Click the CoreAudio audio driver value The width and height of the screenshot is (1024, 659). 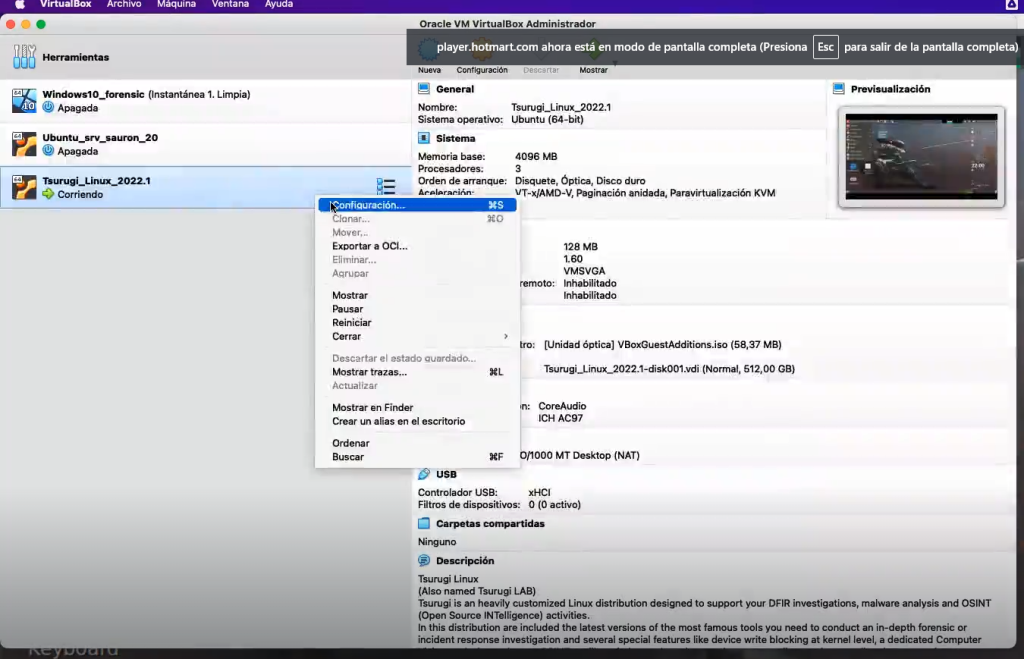click(x=562, y=406)
